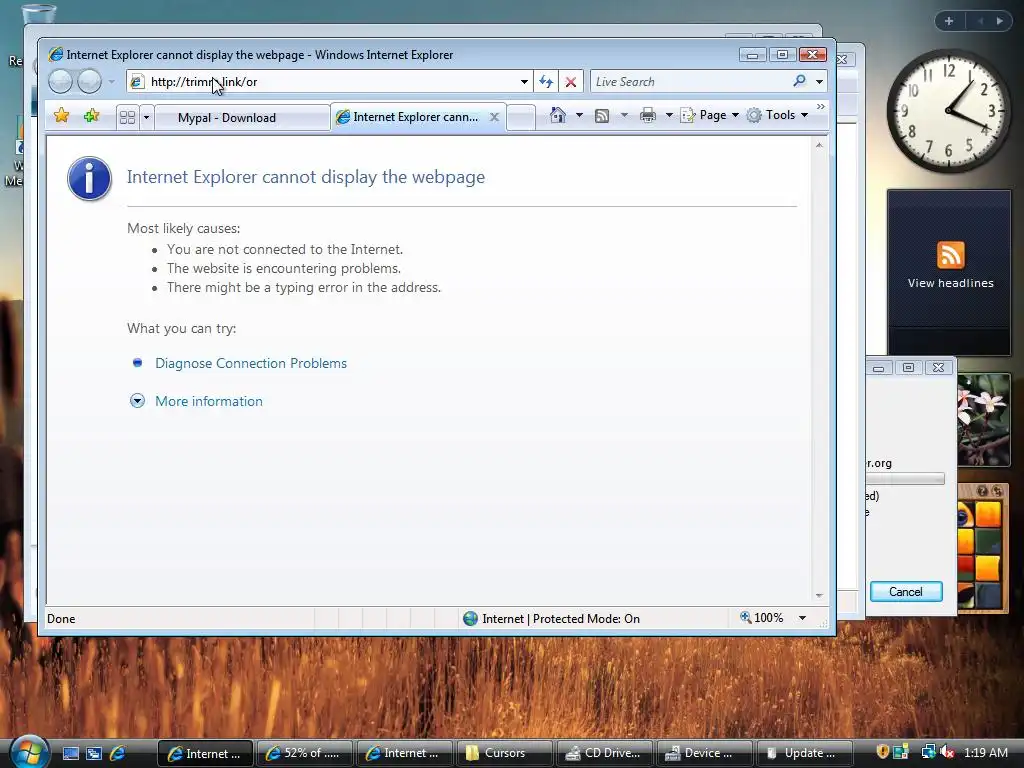Click the flower slideshow gadget picture
Viewport: 1024px width, 768px height.
984,420
